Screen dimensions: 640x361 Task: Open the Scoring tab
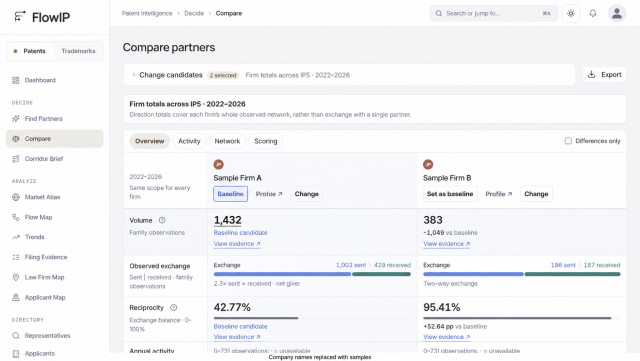[266, 141]
